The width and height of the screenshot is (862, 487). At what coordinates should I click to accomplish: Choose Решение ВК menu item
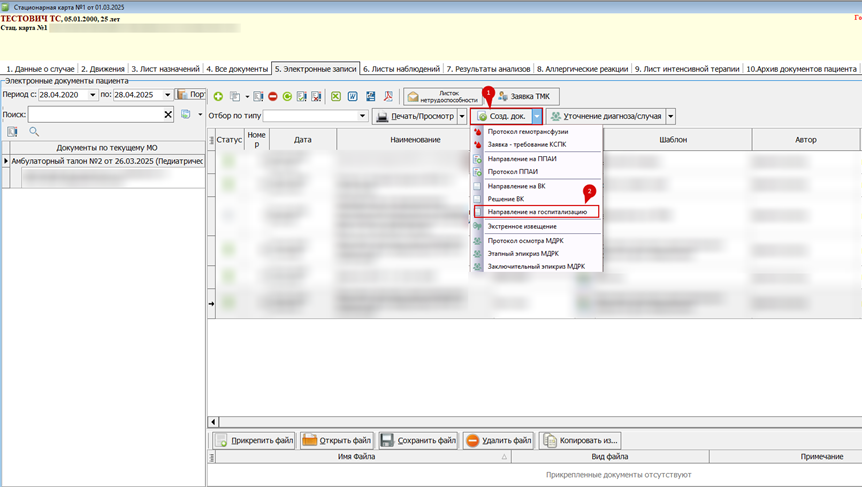537,199
